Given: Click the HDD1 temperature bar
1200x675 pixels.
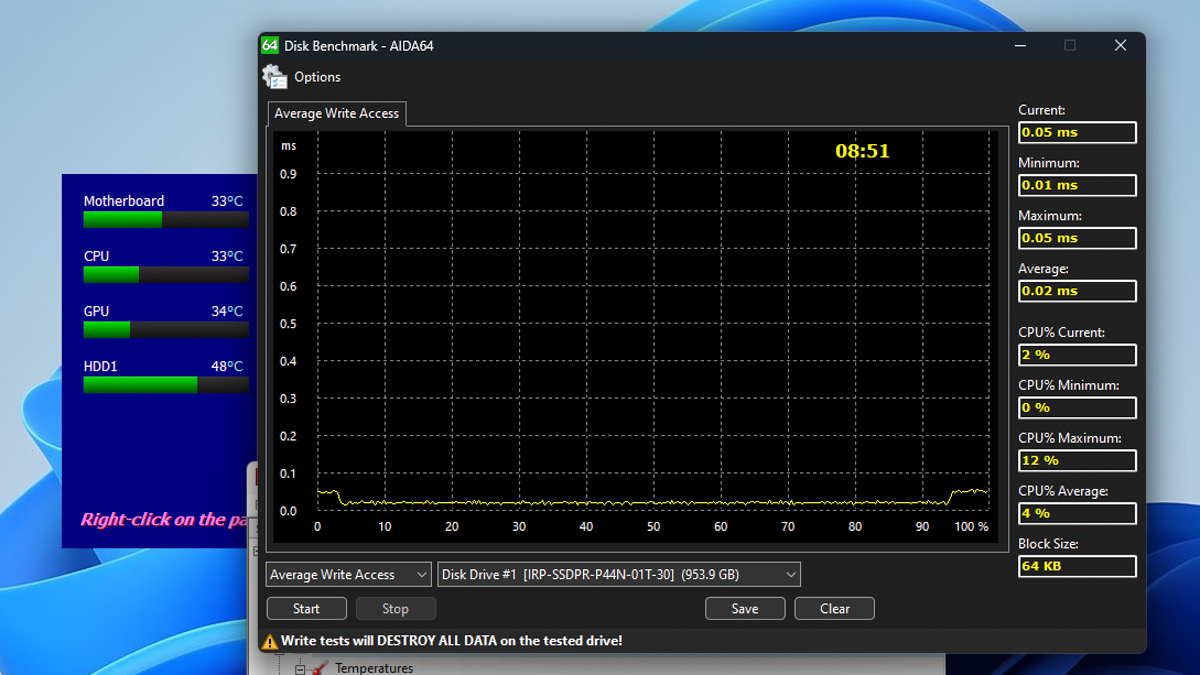Looking at the screenshot, I should point(165,385).
